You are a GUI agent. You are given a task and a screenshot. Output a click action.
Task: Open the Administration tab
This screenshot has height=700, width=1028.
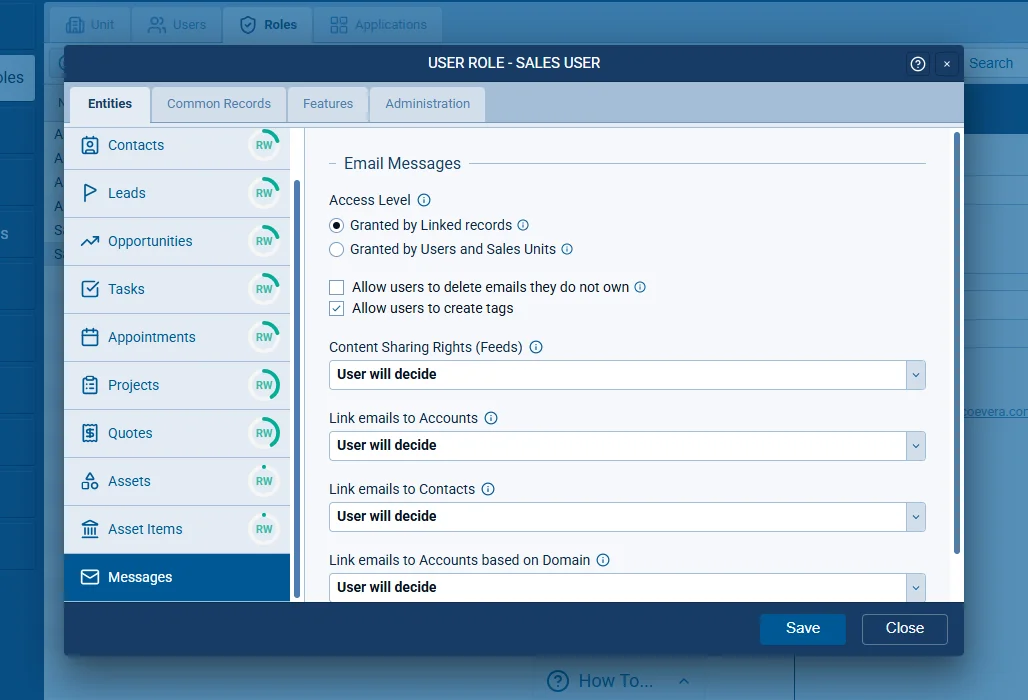tap(427, 104)
